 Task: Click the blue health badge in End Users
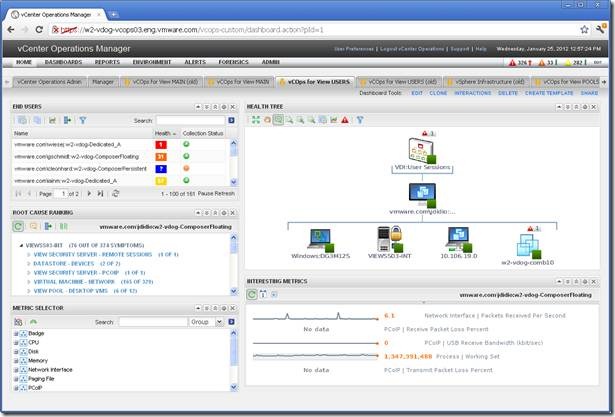[x=161, y=169]
